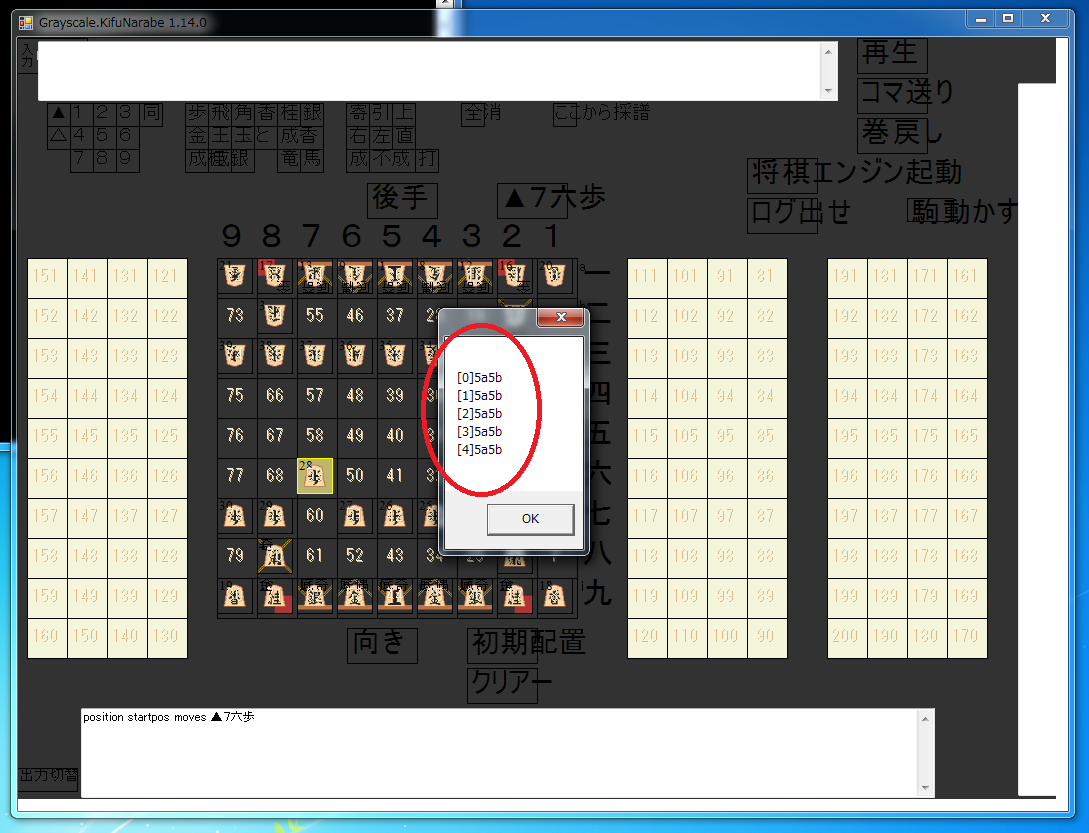Select the pawn piece numbered 37 on row 三
1089x833 pixels.
(x=315, y=356)
